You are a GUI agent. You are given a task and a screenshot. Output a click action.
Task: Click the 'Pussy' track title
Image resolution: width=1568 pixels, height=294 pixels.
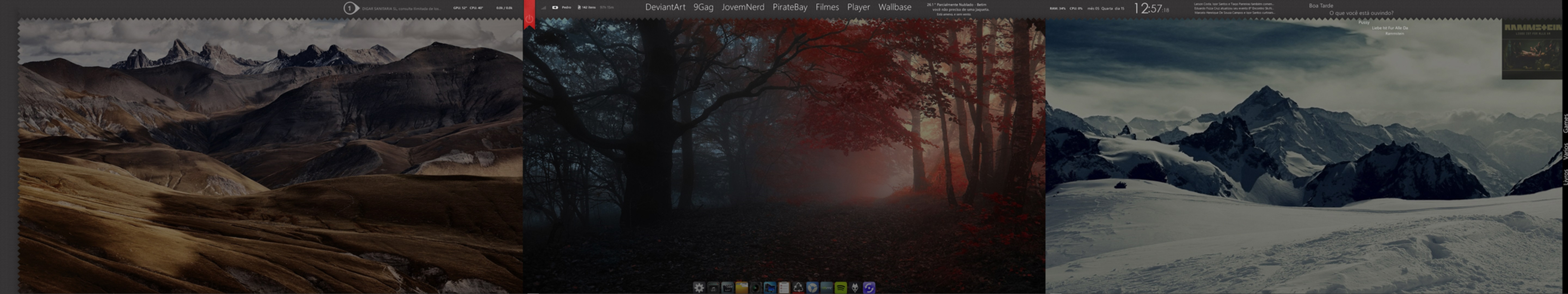1364,23
